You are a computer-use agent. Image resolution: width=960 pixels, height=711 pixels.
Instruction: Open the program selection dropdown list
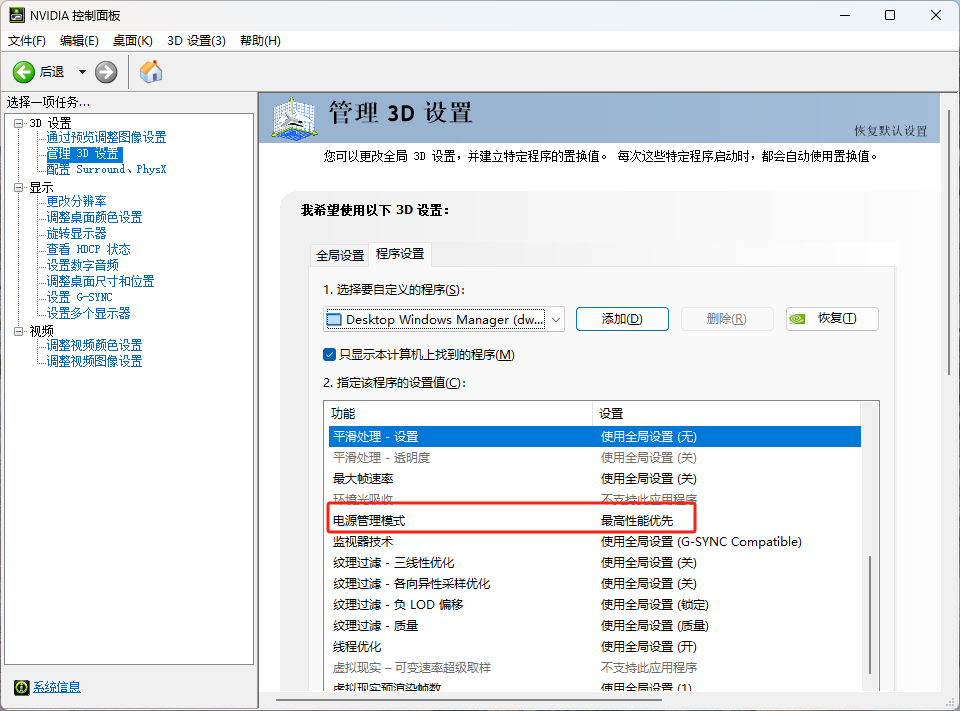click(x=556, y=320)
